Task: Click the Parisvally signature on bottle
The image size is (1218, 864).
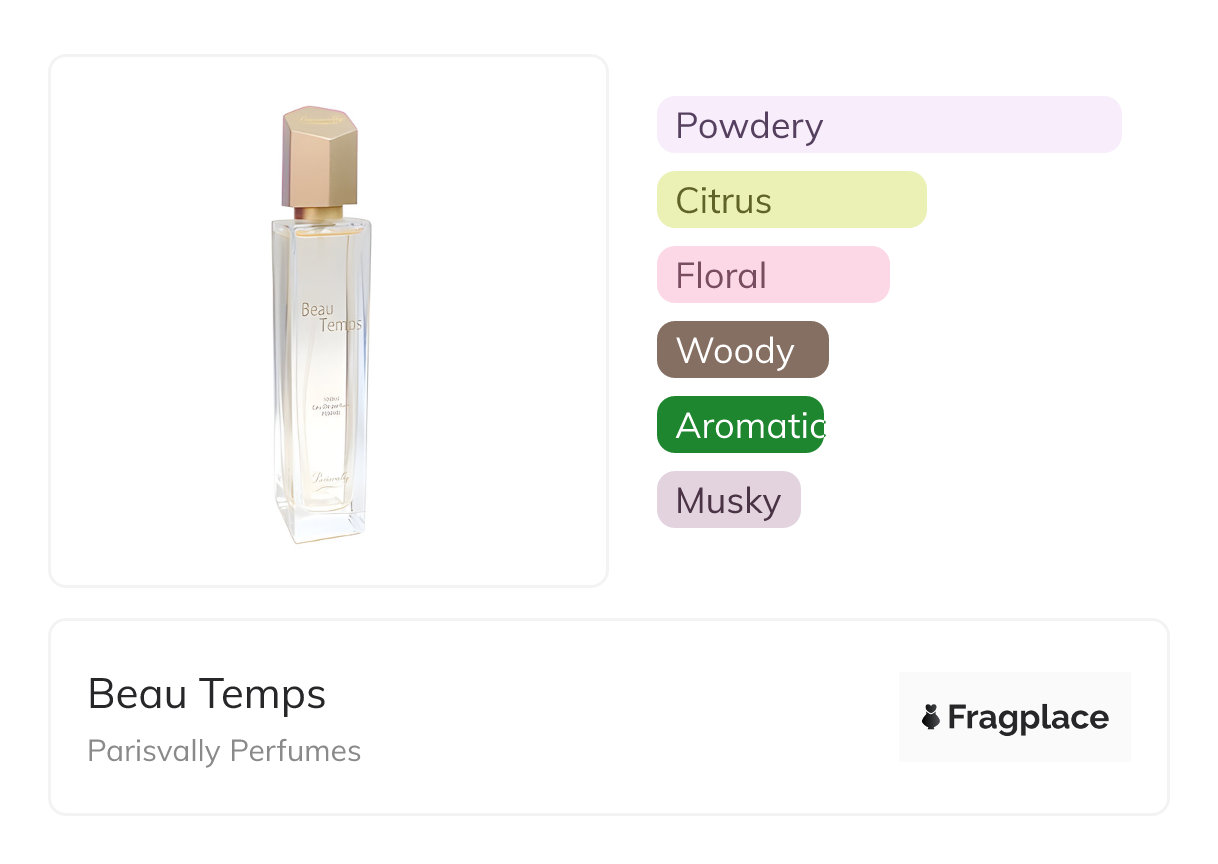Action: click(329, 478)
